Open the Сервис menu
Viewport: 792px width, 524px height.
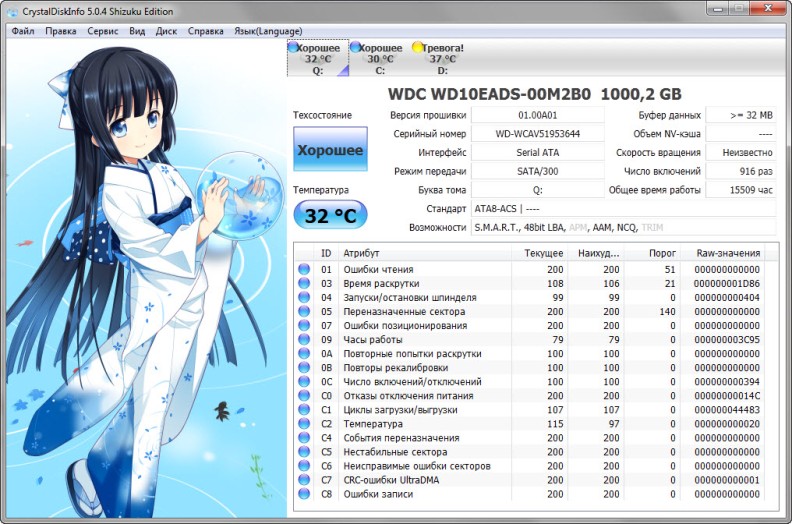103,31
